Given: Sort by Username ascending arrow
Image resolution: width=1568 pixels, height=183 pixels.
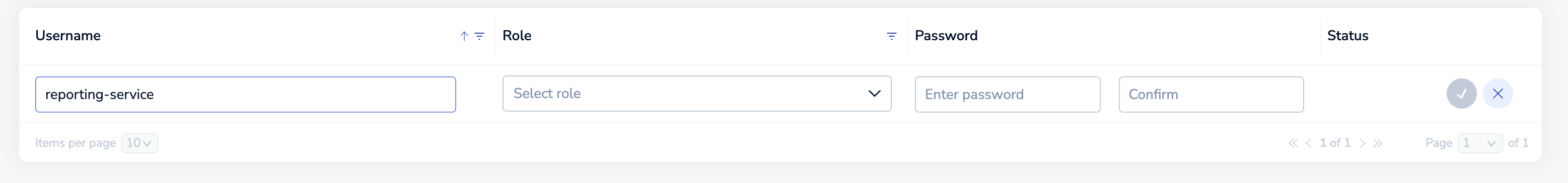Looking at the screenshot, I should pyautogui.click(x=464, y=36).
